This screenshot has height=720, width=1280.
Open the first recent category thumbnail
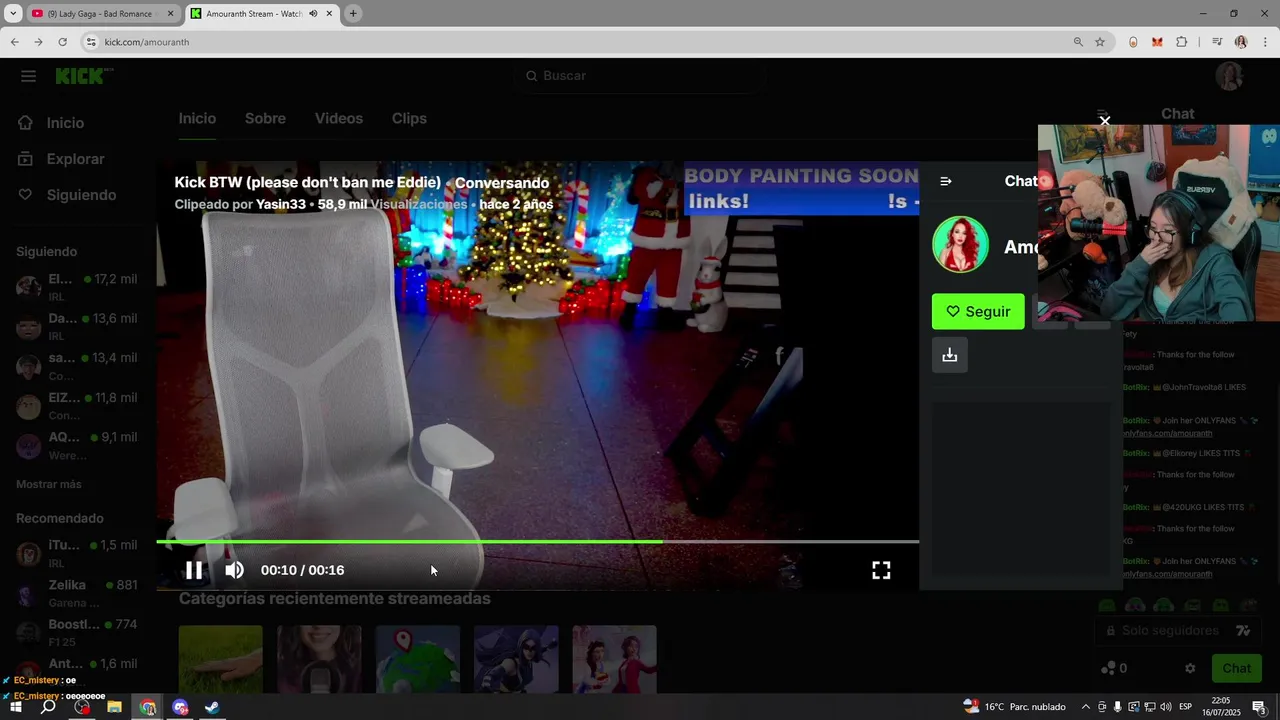click(x=221, y=659)
